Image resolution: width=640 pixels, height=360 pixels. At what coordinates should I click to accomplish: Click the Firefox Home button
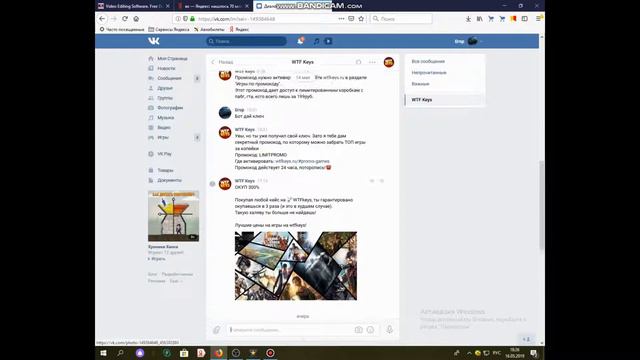(x=136, y=19)
